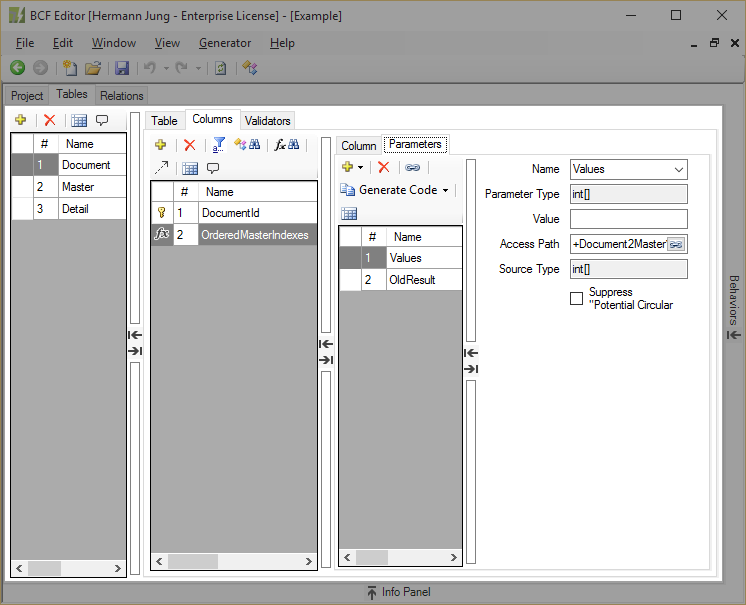This screenshot has height=605, width=746.
Task: Click the Redo arrow icon
Action: click(x=181, y=68)
